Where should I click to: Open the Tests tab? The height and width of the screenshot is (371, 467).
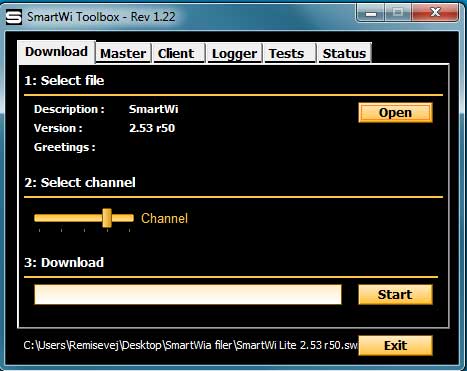(x=290, y=53)
